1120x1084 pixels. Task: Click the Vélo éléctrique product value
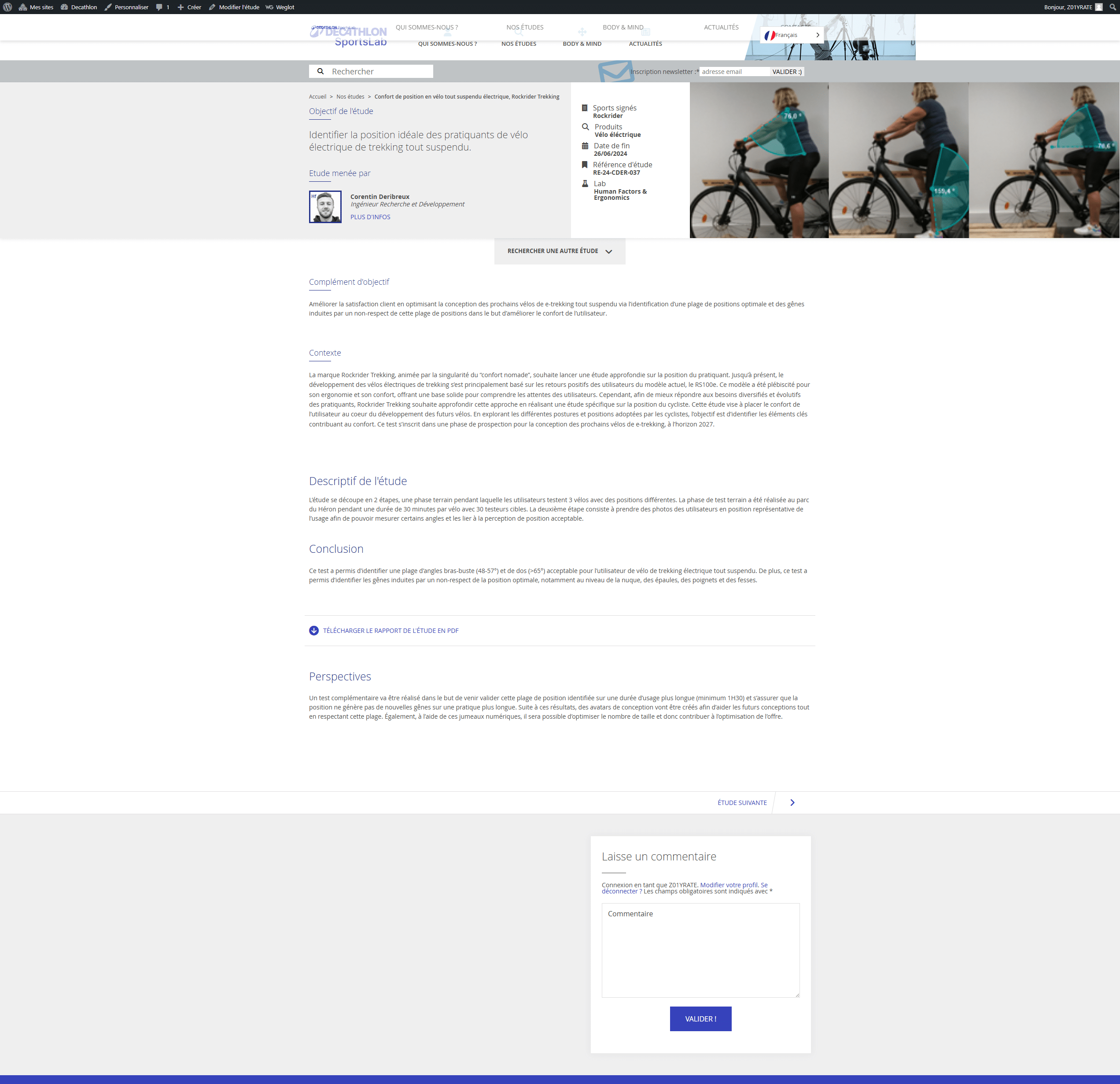[x=618, y=135]
